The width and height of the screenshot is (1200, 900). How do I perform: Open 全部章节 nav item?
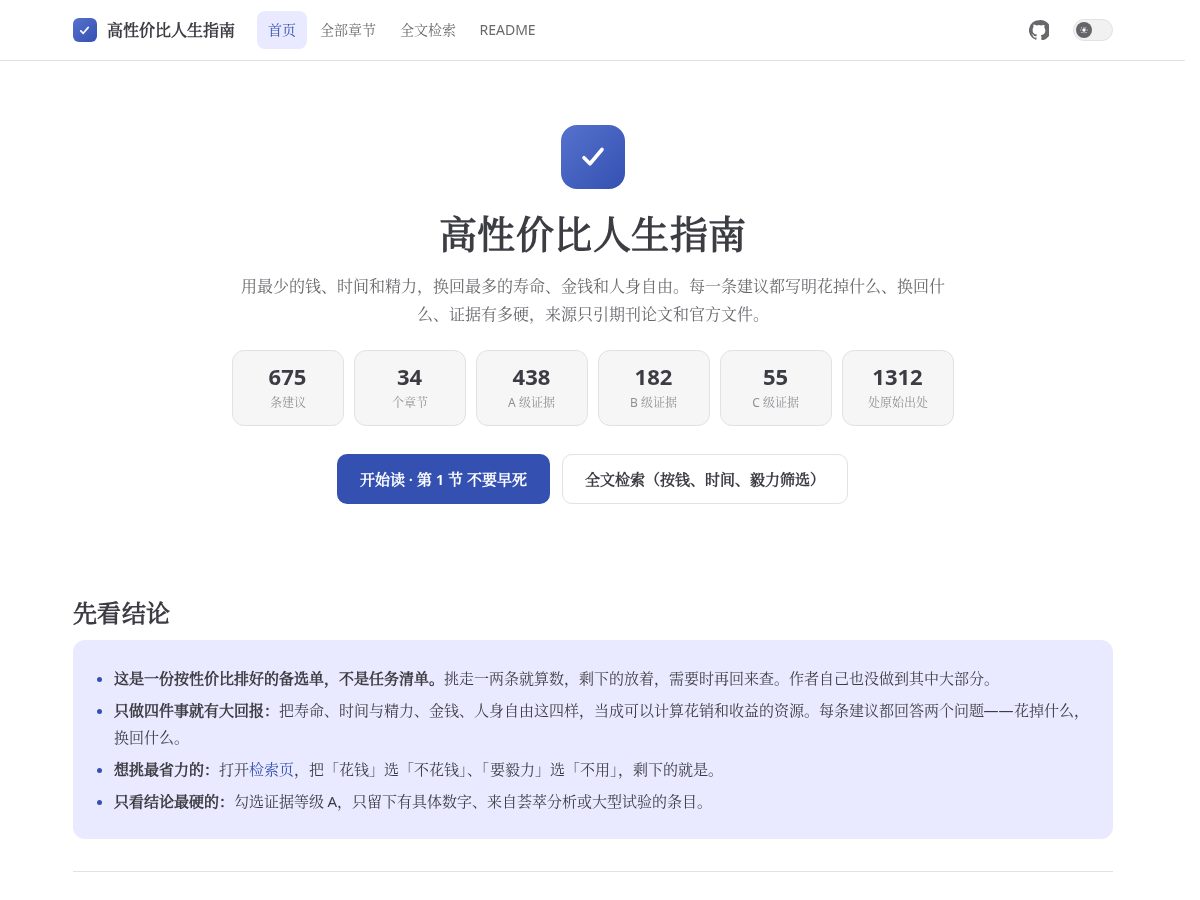[x=349, y=30]
